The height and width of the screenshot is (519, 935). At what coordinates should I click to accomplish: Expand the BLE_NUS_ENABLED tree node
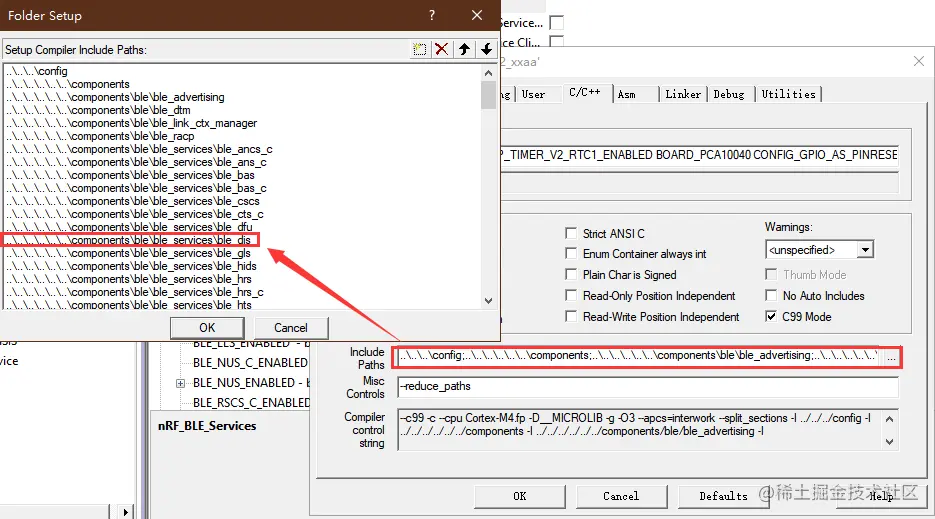(x=180, y=383)
